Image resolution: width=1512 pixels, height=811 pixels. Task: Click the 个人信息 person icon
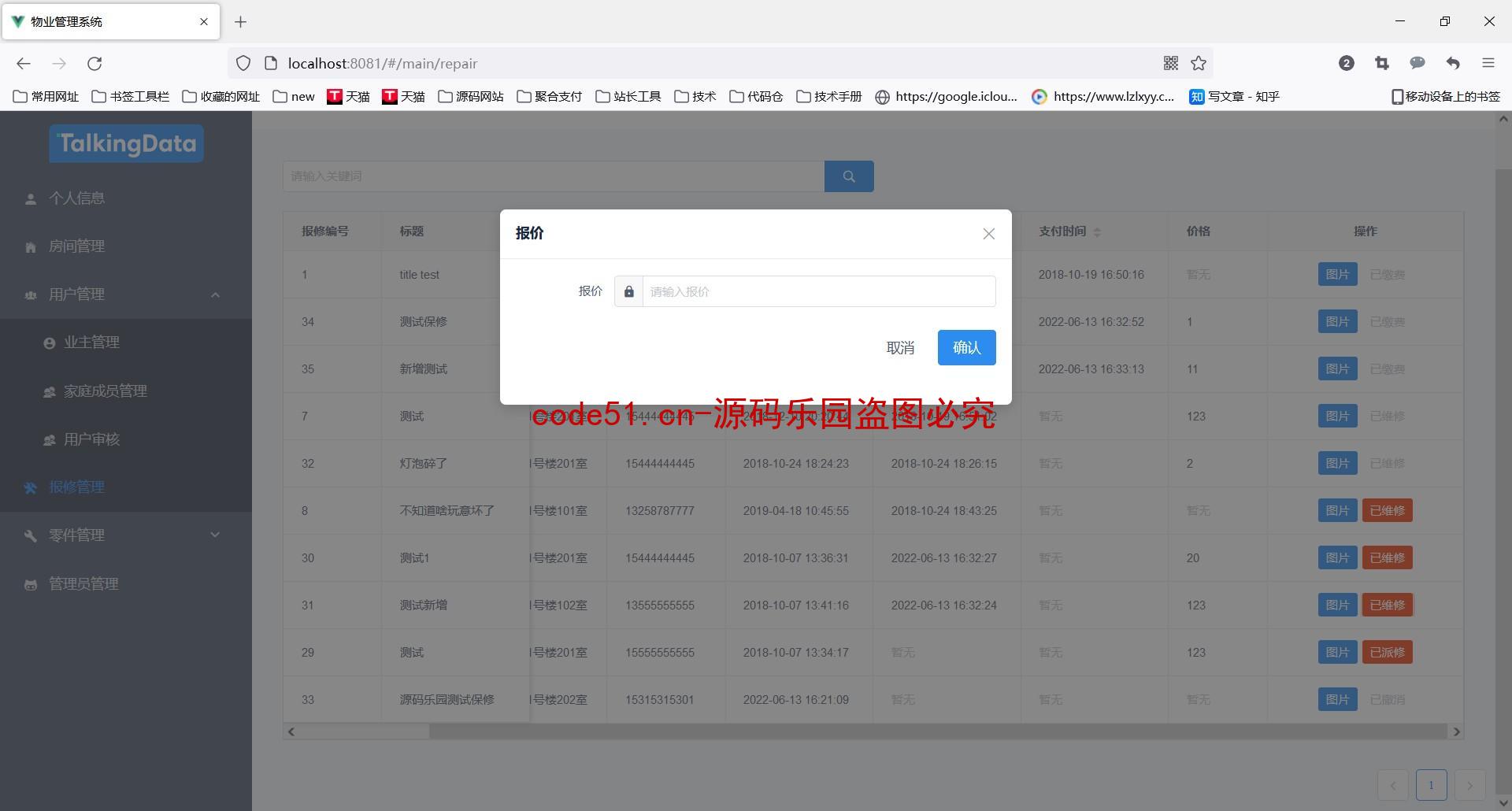click(x=31, y=199)
